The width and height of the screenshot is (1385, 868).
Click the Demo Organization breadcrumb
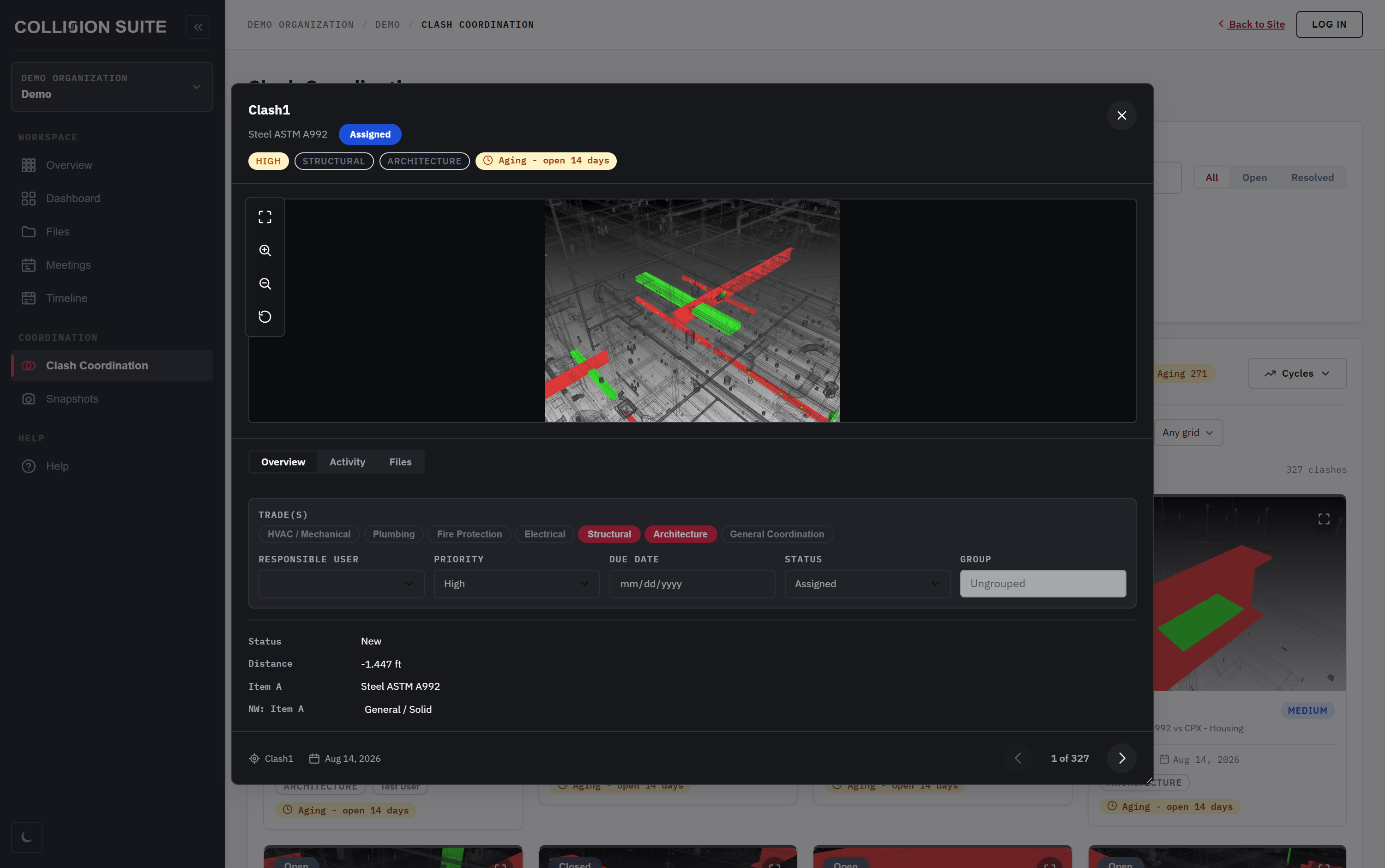pos(301,24)
